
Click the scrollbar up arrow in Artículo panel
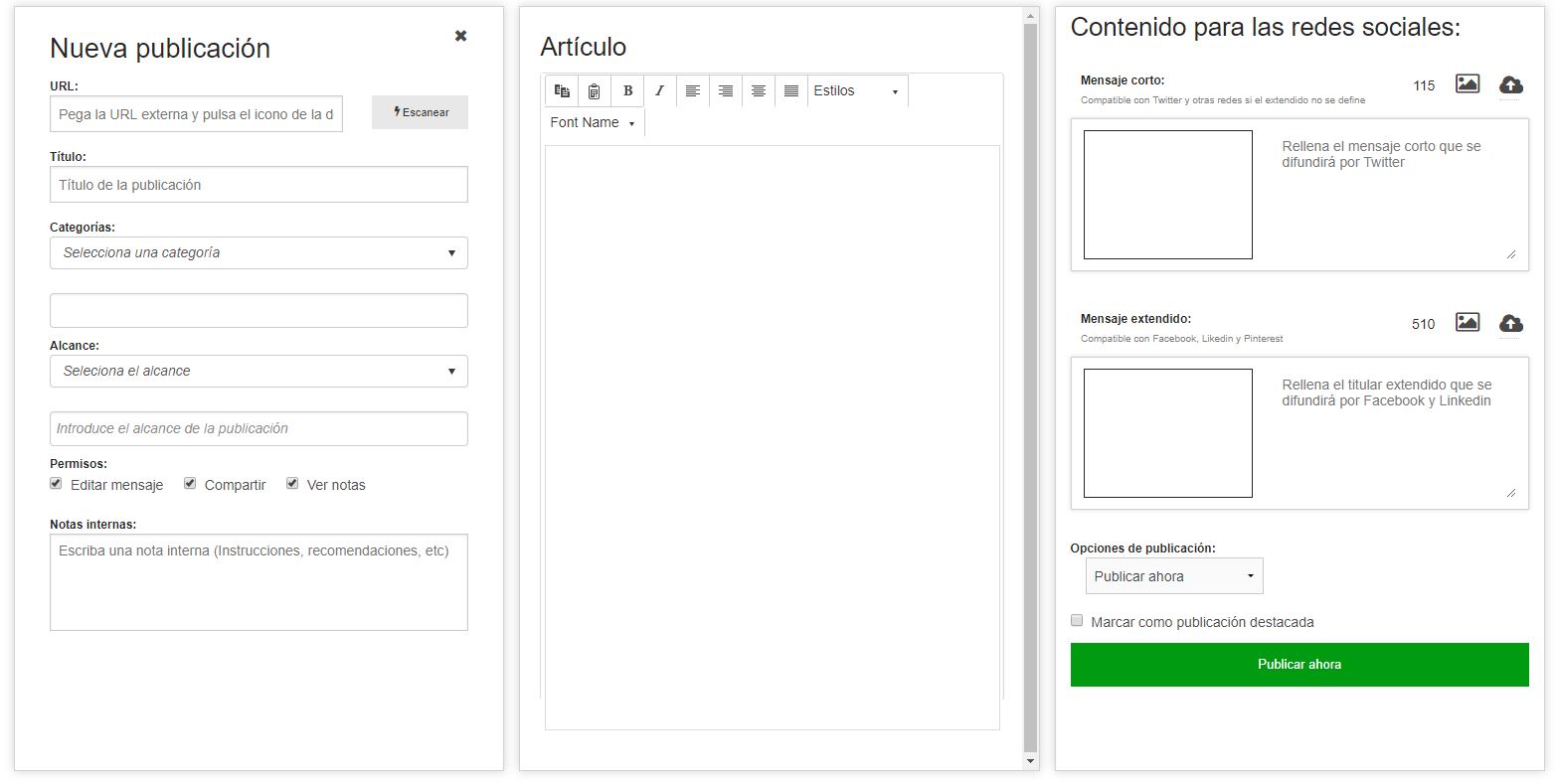(1031, 16)
